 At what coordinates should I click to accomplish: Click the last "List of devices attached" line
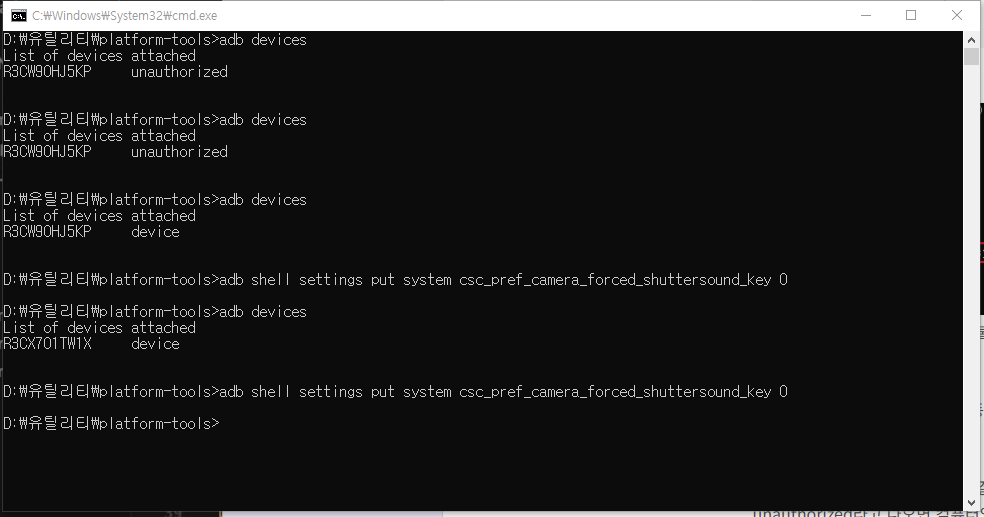coord(99,328)
